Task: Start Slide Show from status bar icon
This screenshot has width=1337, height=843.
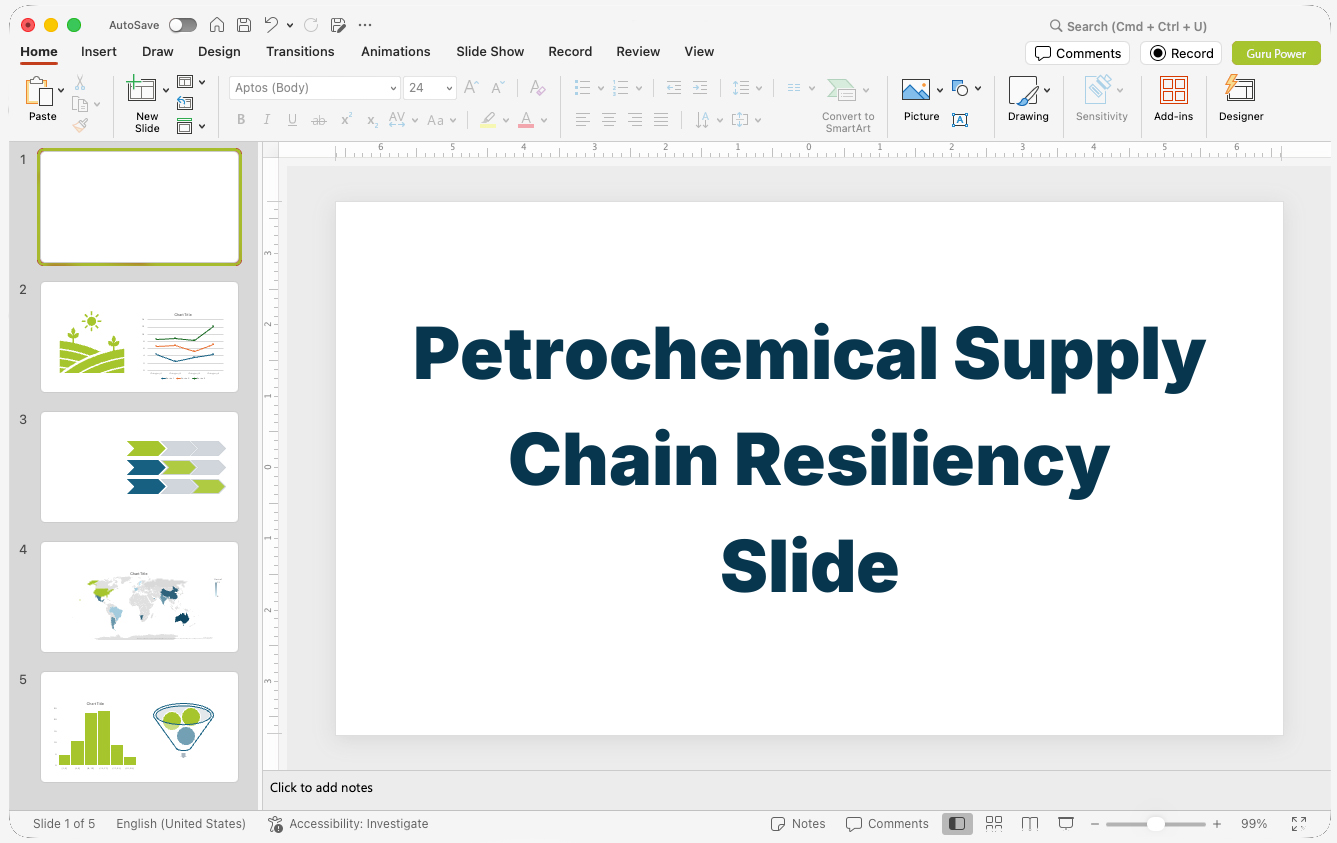Action: (x=1066, y=824)
